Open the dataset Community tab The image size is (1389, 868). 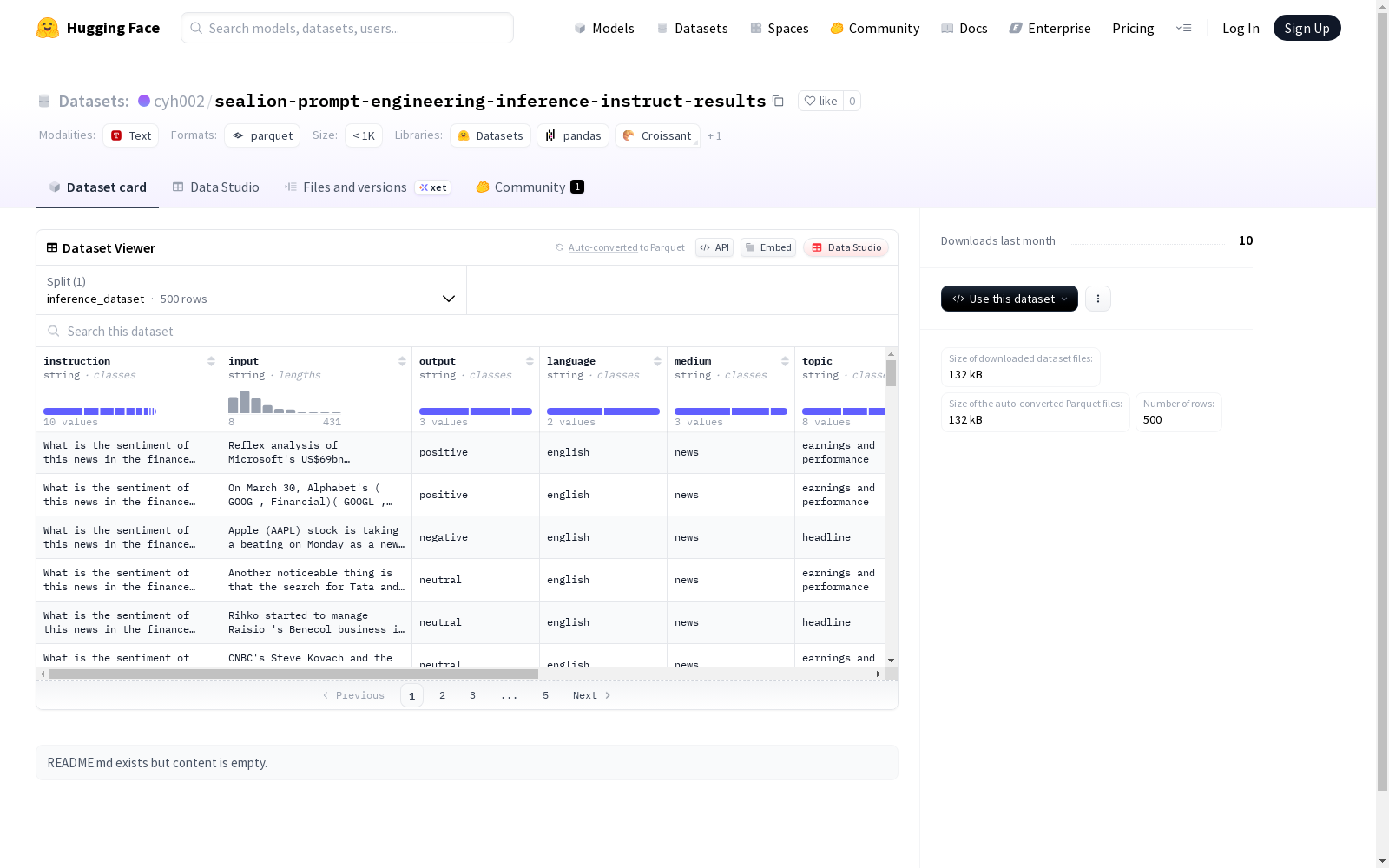(530, 187)
